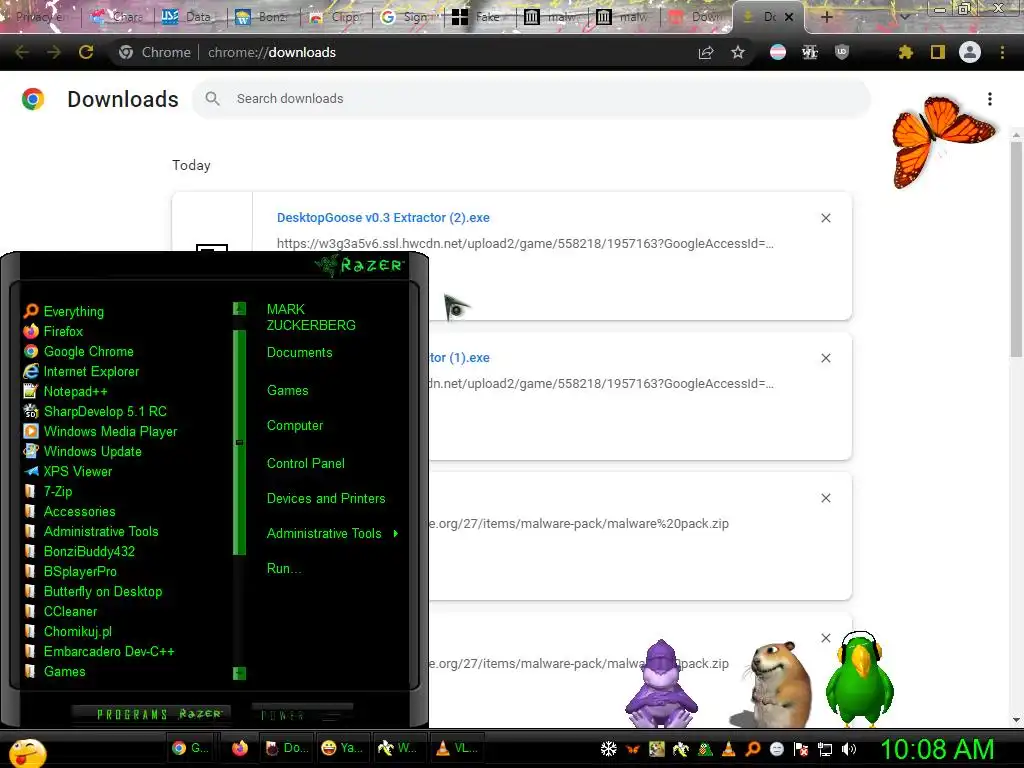Click the 10:08 AM taskbar clock
The height and width of the screenshot is (768, 1024).
937,749
